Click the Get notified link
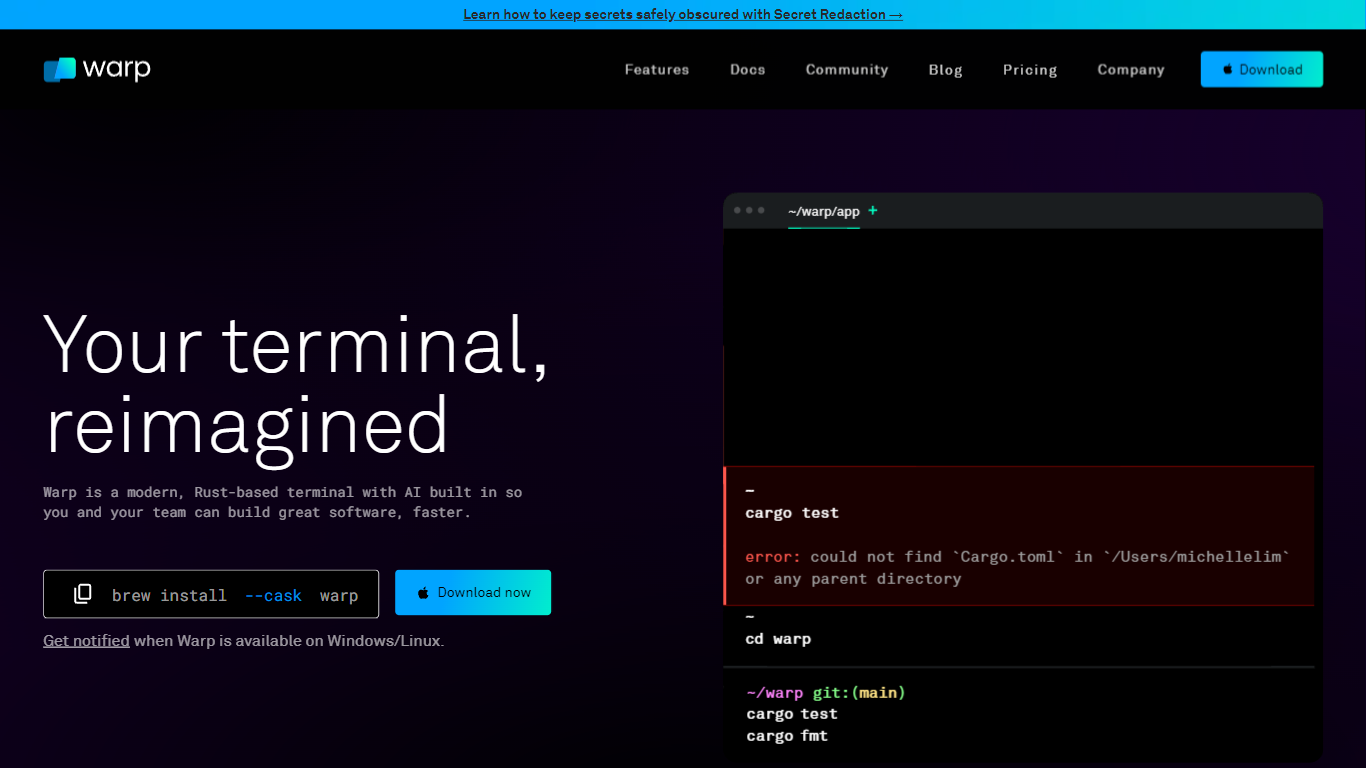 coord(86,641)
